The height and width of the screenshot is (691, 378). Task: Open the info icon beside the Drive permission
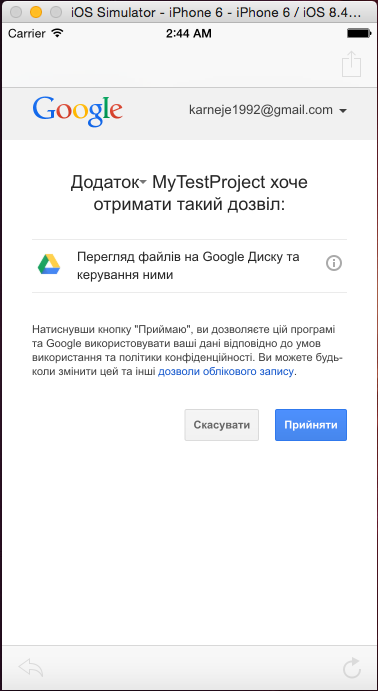334,264
